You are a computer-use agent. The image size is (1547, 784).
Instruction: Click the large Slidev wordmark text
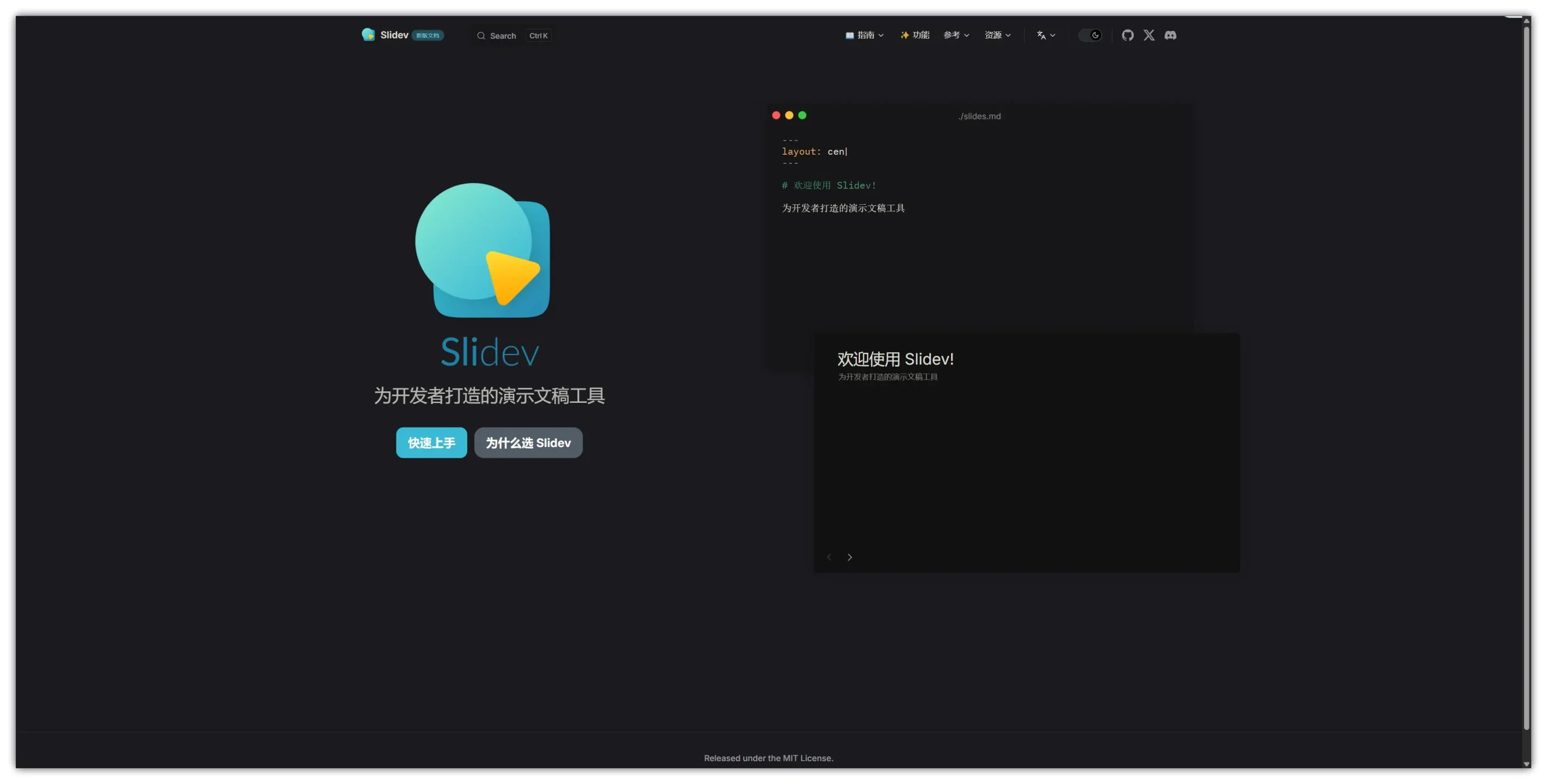coord(489,352)
